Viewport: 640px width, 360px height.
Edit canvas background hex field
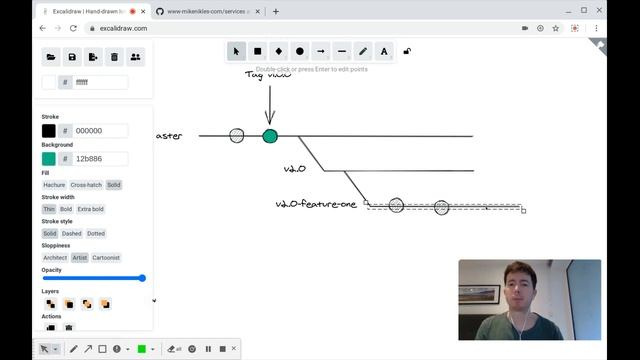tap(100, 82)
